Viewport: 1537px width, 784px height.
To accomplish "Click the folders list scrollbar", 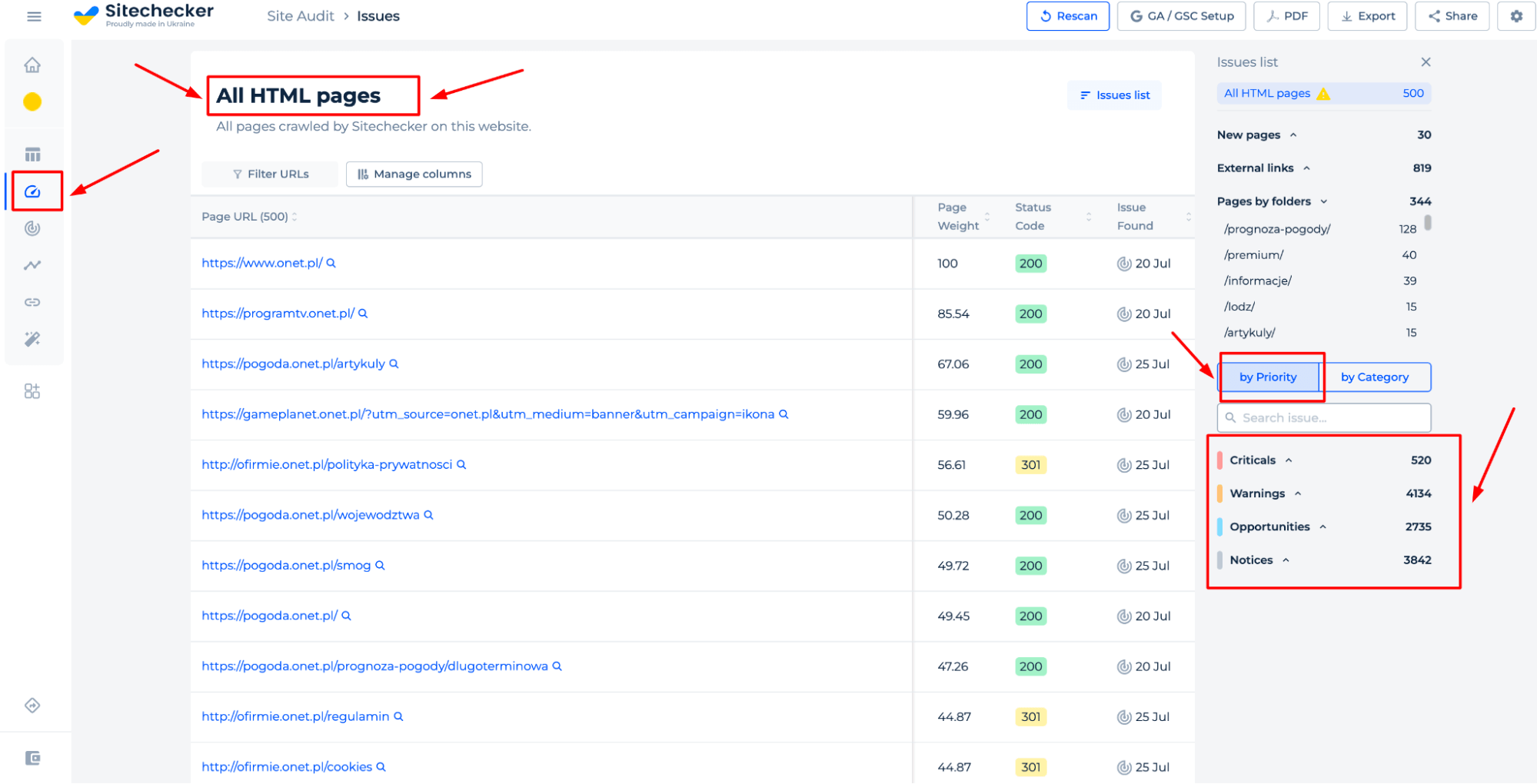I will (x=1428, y=223).
